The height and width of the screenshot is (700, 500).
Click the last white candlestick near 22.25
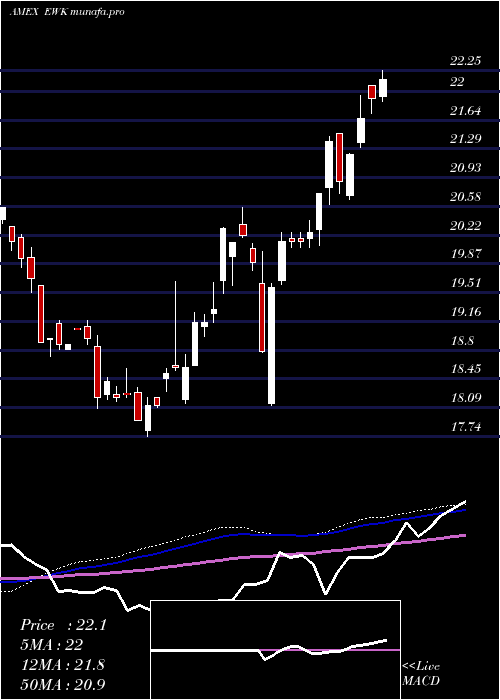click(x=383, y=88)
